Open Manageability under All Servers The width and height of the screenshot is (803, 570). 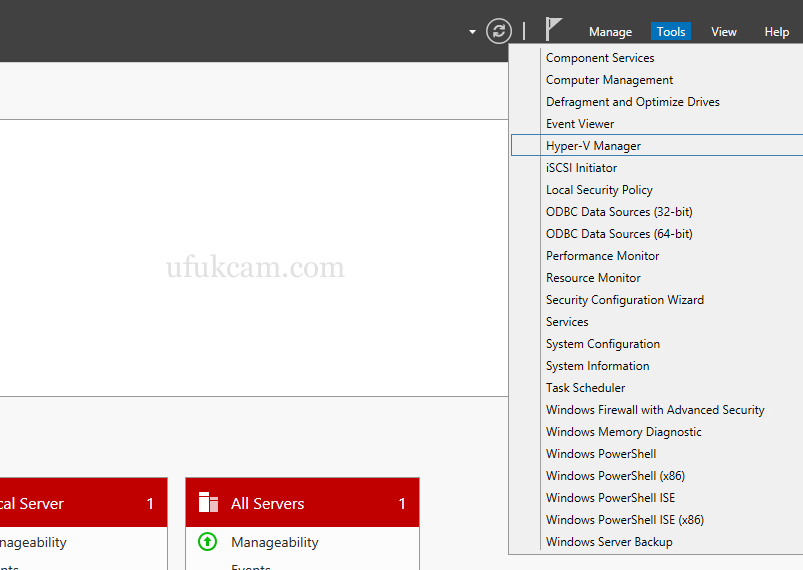274,542
